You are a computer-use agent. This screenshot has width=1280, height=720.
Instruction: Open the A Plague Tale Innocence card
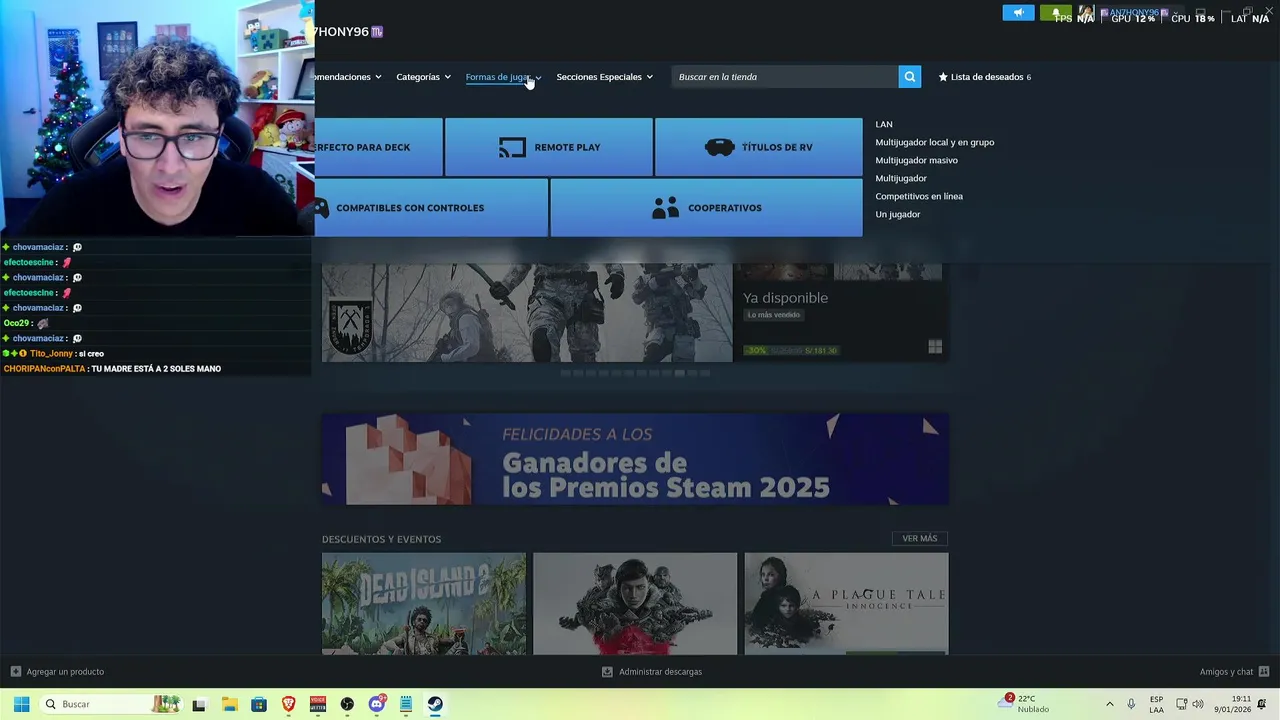pos(846,604)
